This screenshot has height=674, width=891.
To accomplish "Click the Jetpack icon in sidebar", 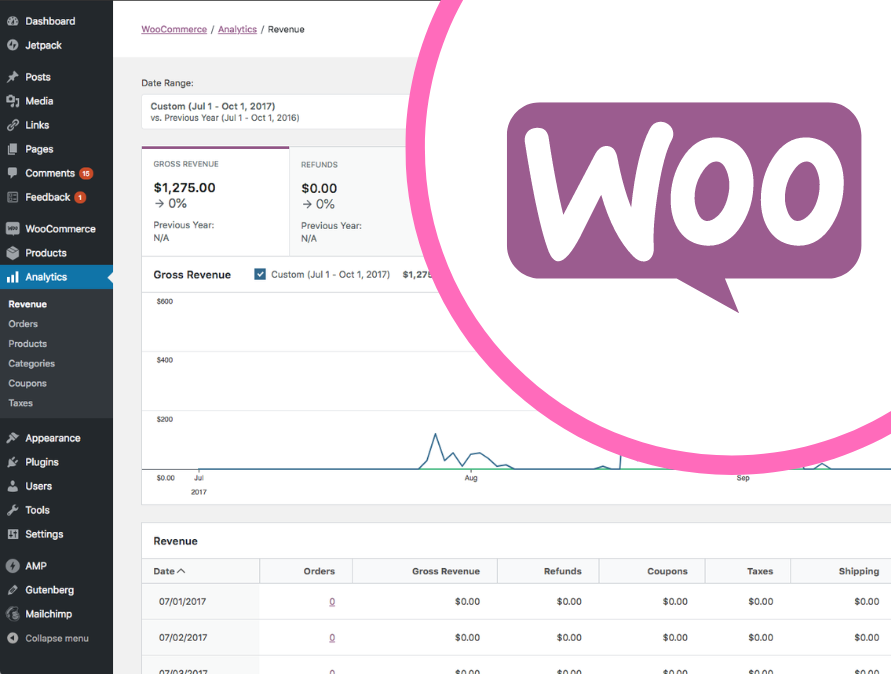I will point(13,45).
